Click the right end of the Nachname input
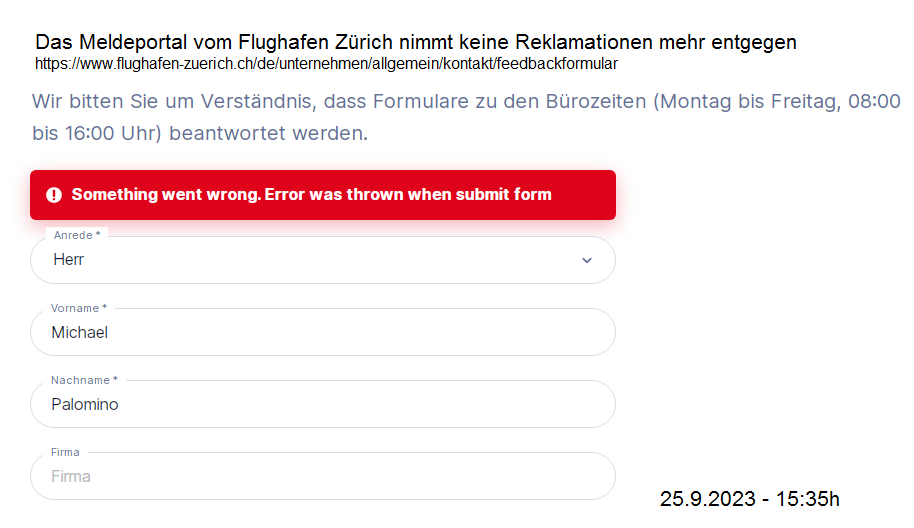Screen dimensions: 914x528 [590, 404]
